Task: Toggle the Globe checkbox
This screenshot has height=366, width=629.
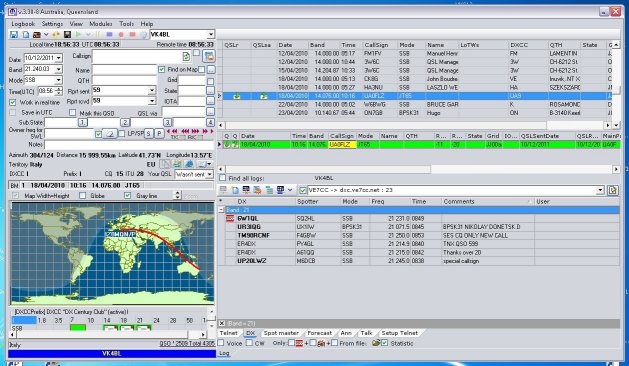Action: click(83, 195)
